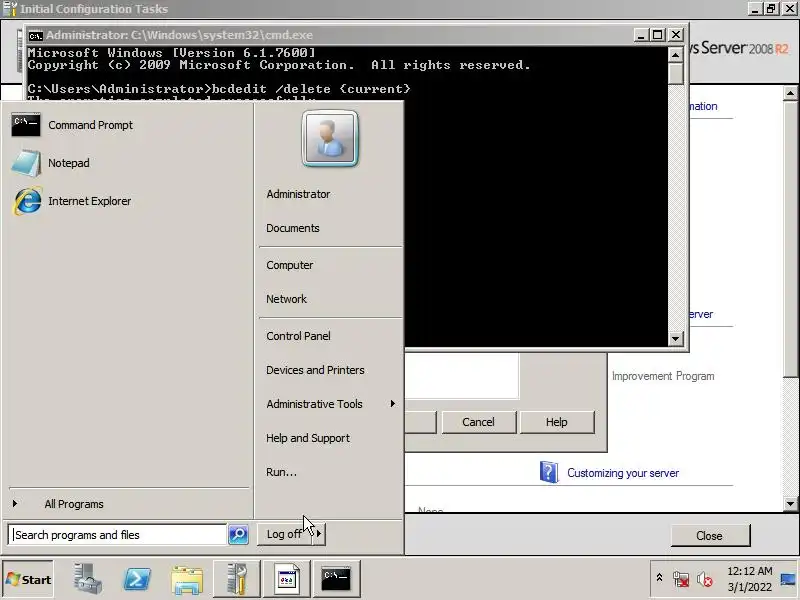Click Cancel in the dialog

tap(479, 422)
